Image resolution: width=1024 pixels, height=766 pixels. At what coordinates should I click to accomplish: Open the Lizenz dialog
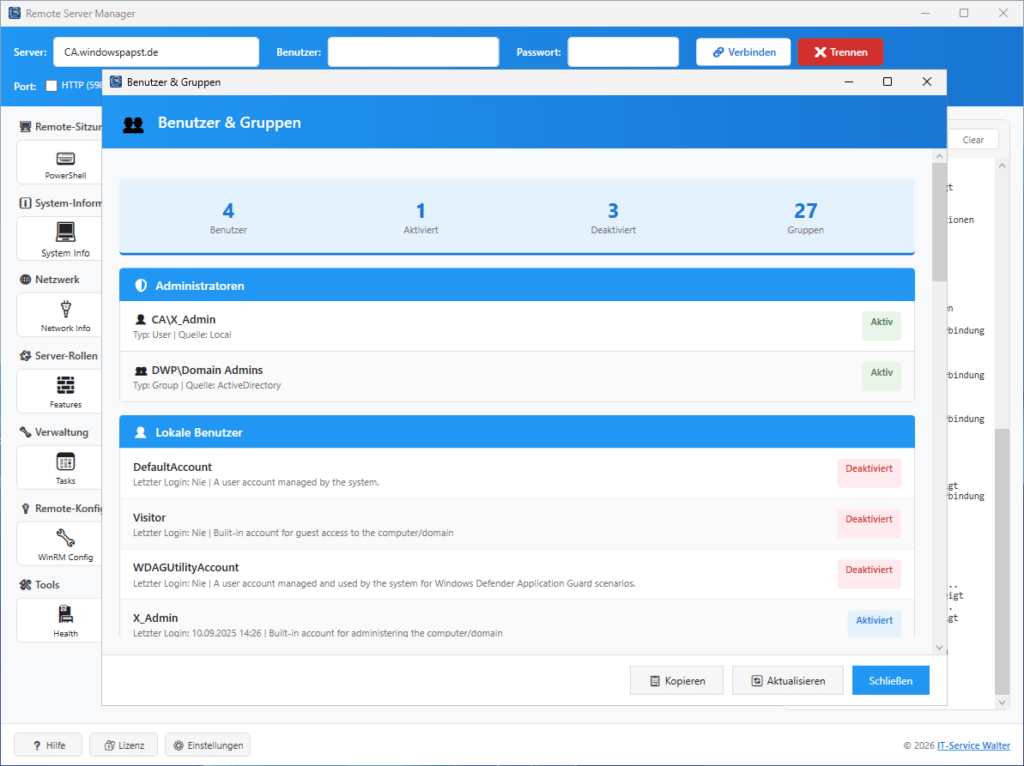[x=123, y=744]
